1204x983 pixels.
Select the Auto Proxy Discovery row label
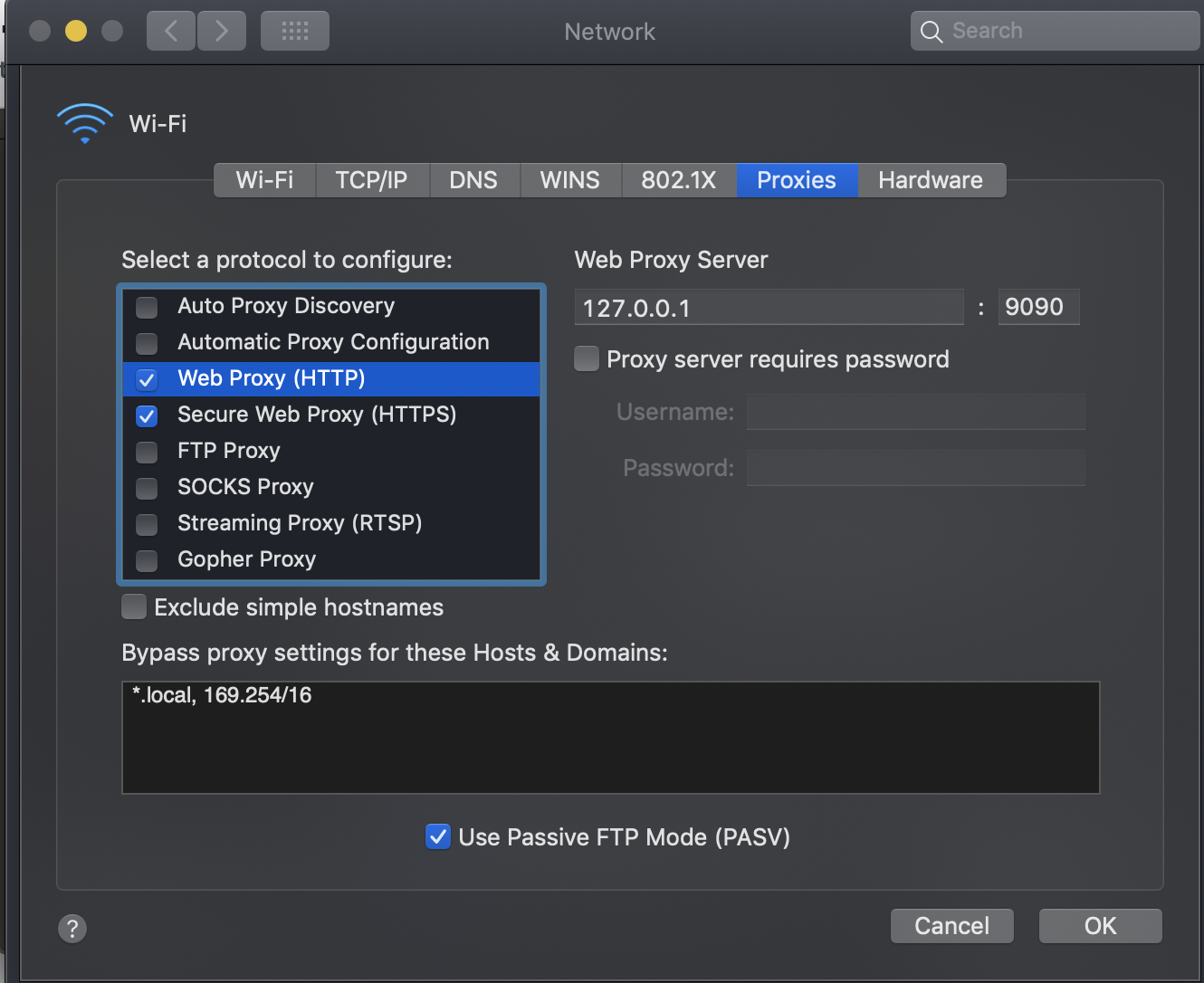[286, 306]
